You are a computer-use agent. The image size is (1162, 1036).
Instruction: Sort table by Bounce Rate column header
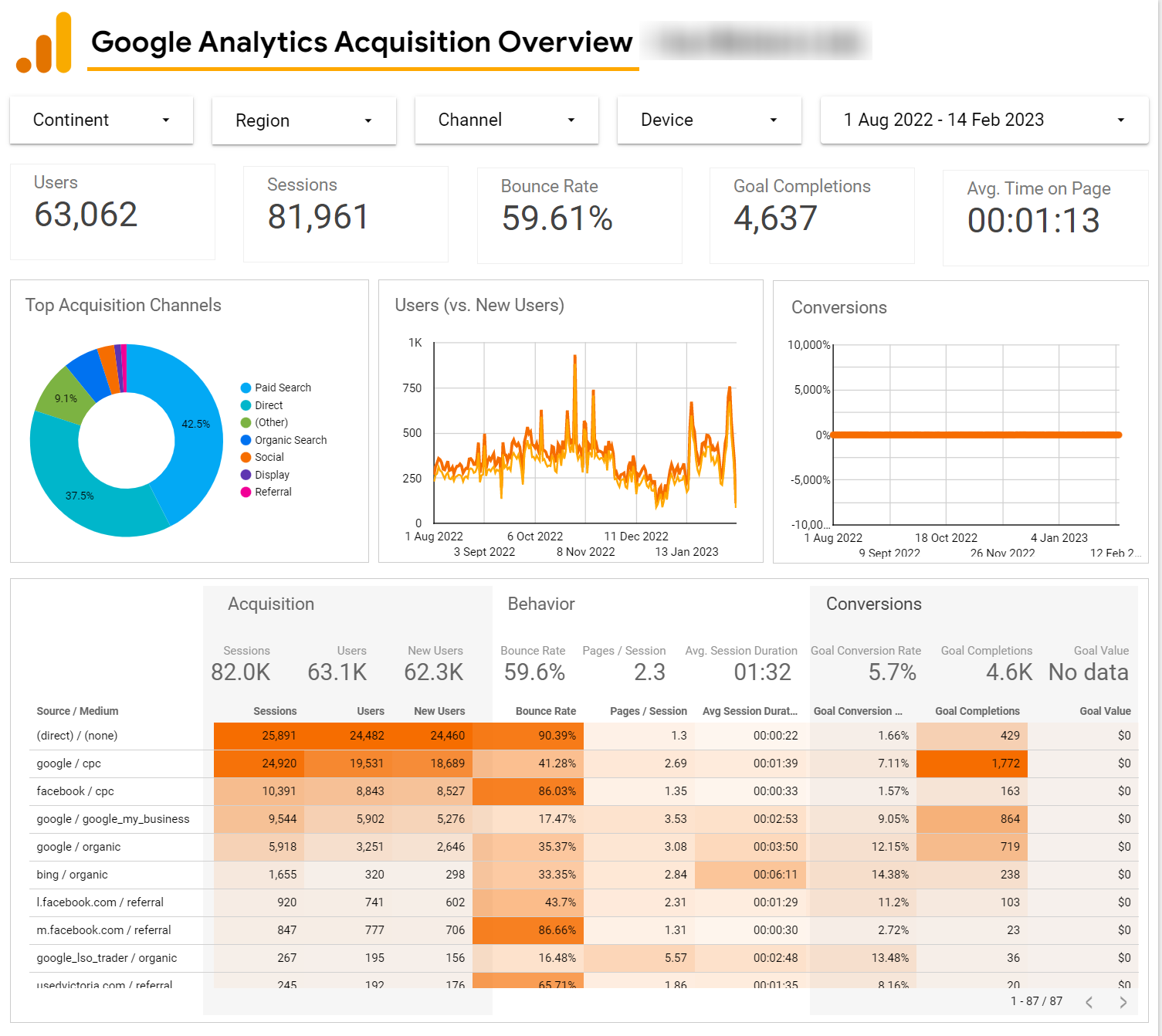click(x=546, y=711)
